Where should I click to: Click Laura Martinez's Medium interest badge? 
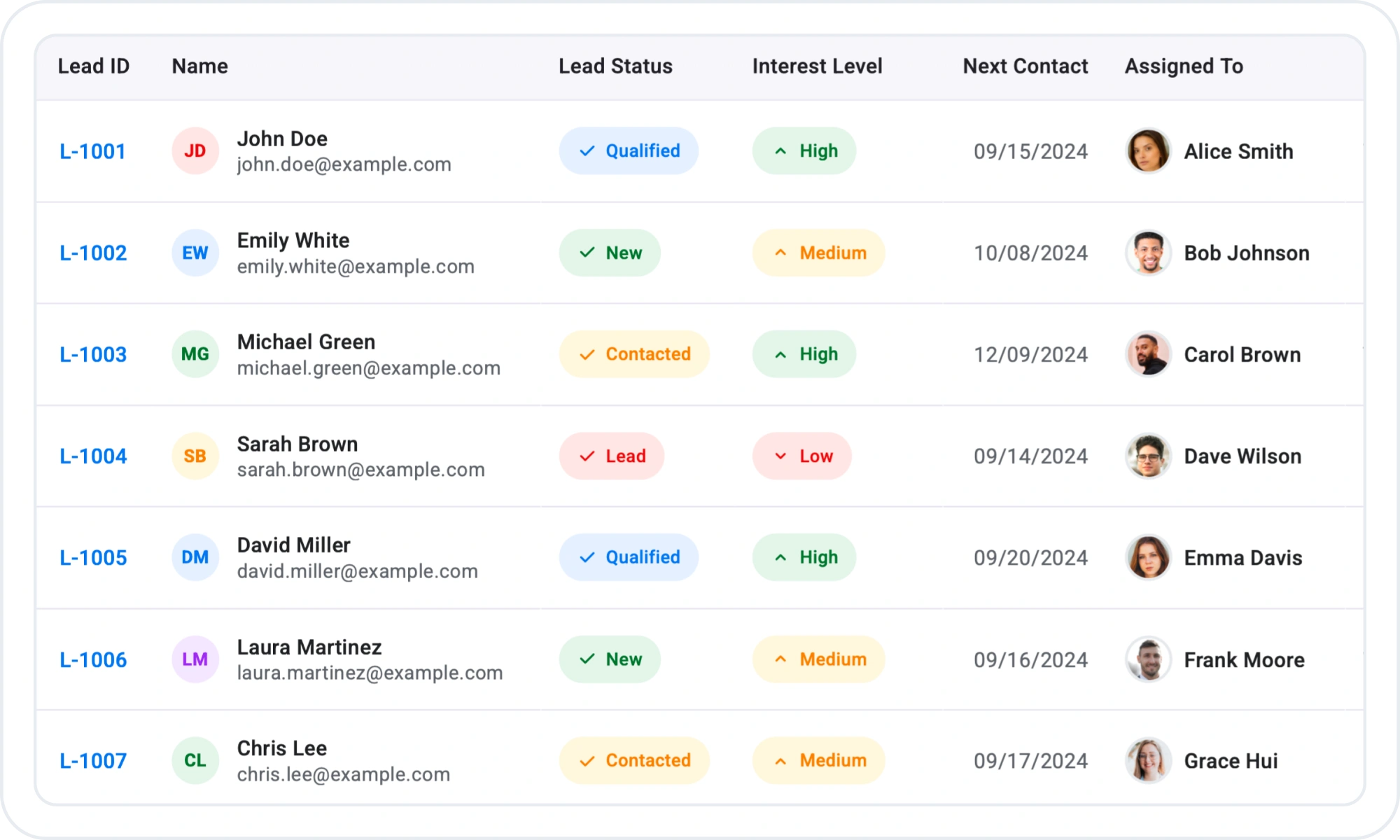pyautogui.click(x=819, y=659)
